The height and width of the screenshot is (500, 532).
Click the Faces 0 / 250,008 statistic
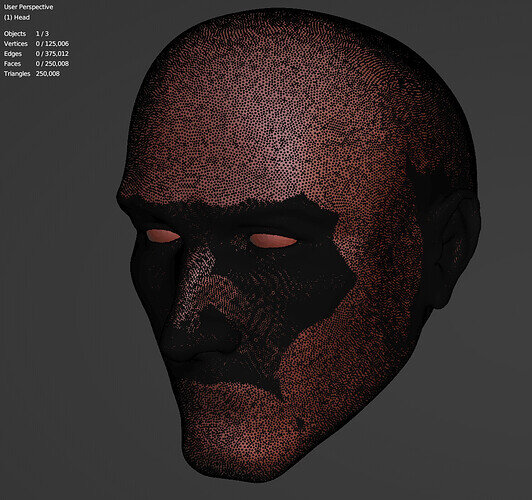coord(36,63)
